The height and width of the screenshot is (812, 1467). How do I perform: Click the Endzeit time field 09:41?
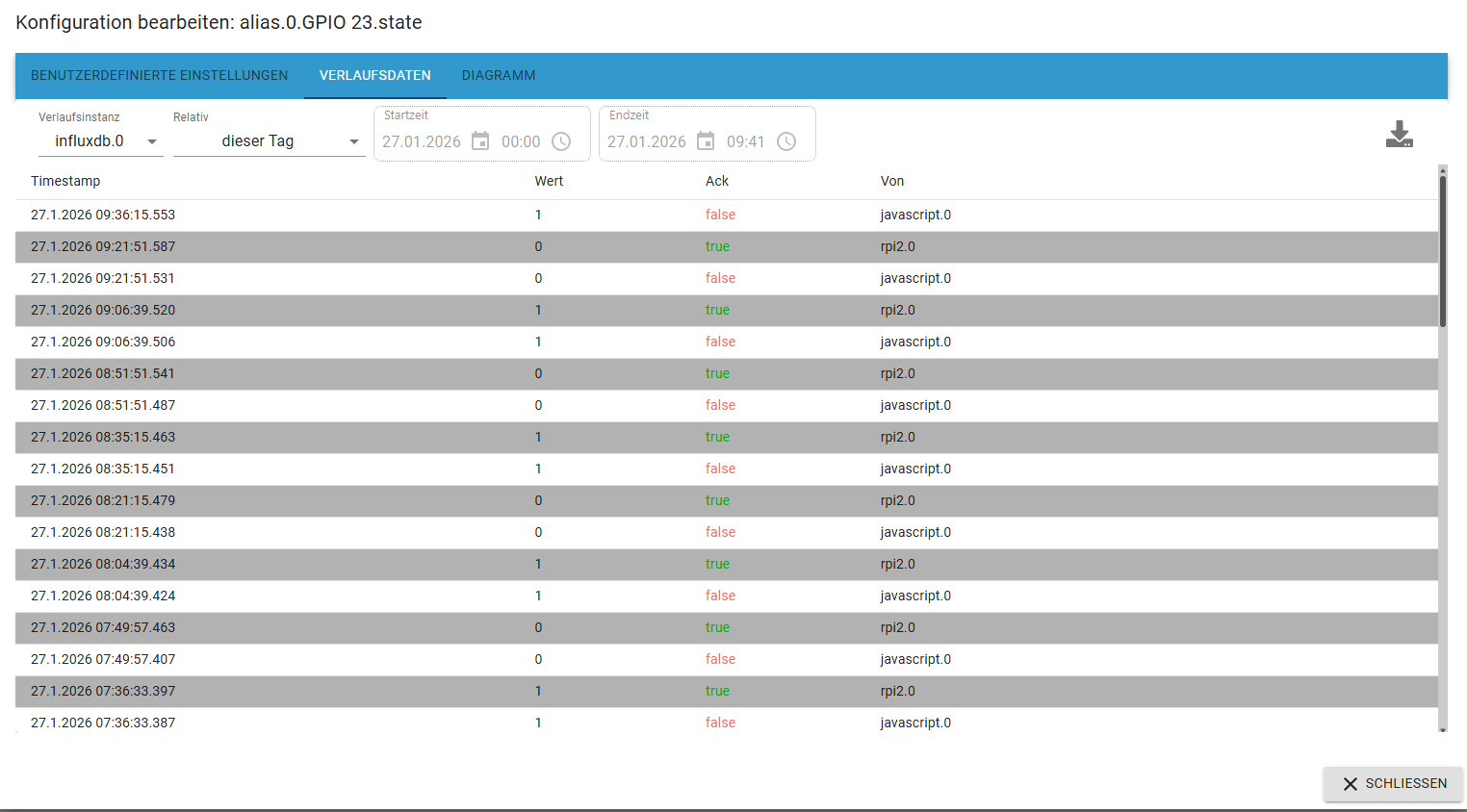[746, 141]
